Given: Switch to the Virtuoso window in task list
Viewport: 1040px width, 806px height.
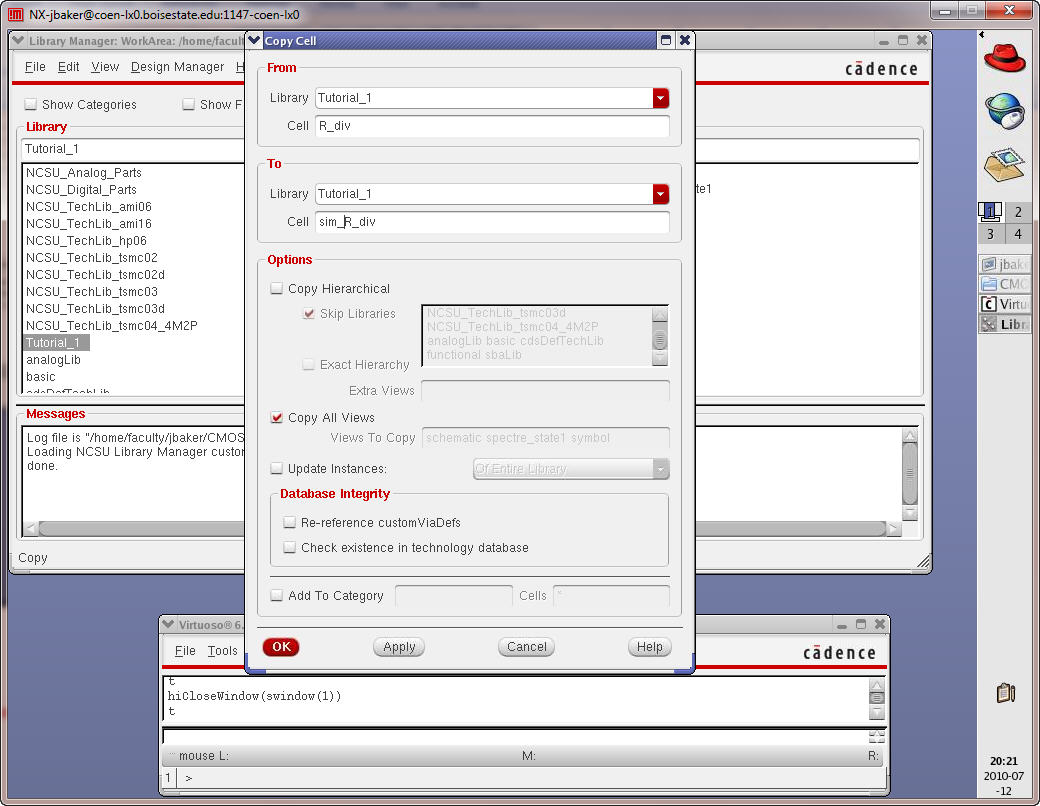Looking at the screenshot, I should pos(1005,304).
